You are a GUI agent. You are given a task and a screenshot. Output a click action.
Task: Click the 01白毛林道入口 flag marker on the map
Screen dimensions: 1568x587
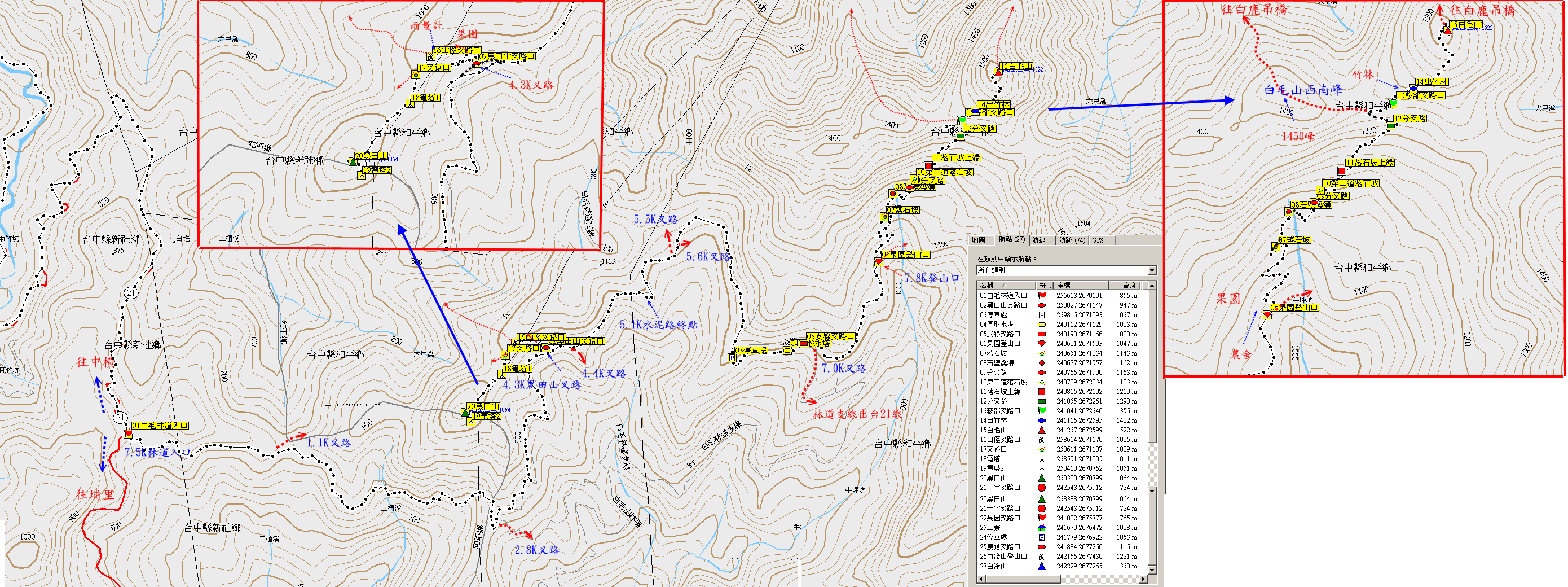point(128,433)
